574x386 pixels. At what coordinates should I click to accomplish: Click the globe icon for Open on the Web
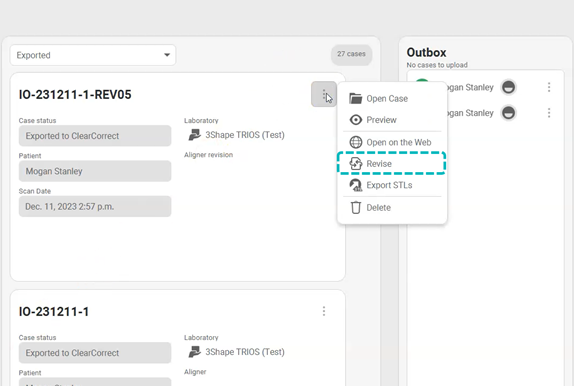tap(355, 142)
